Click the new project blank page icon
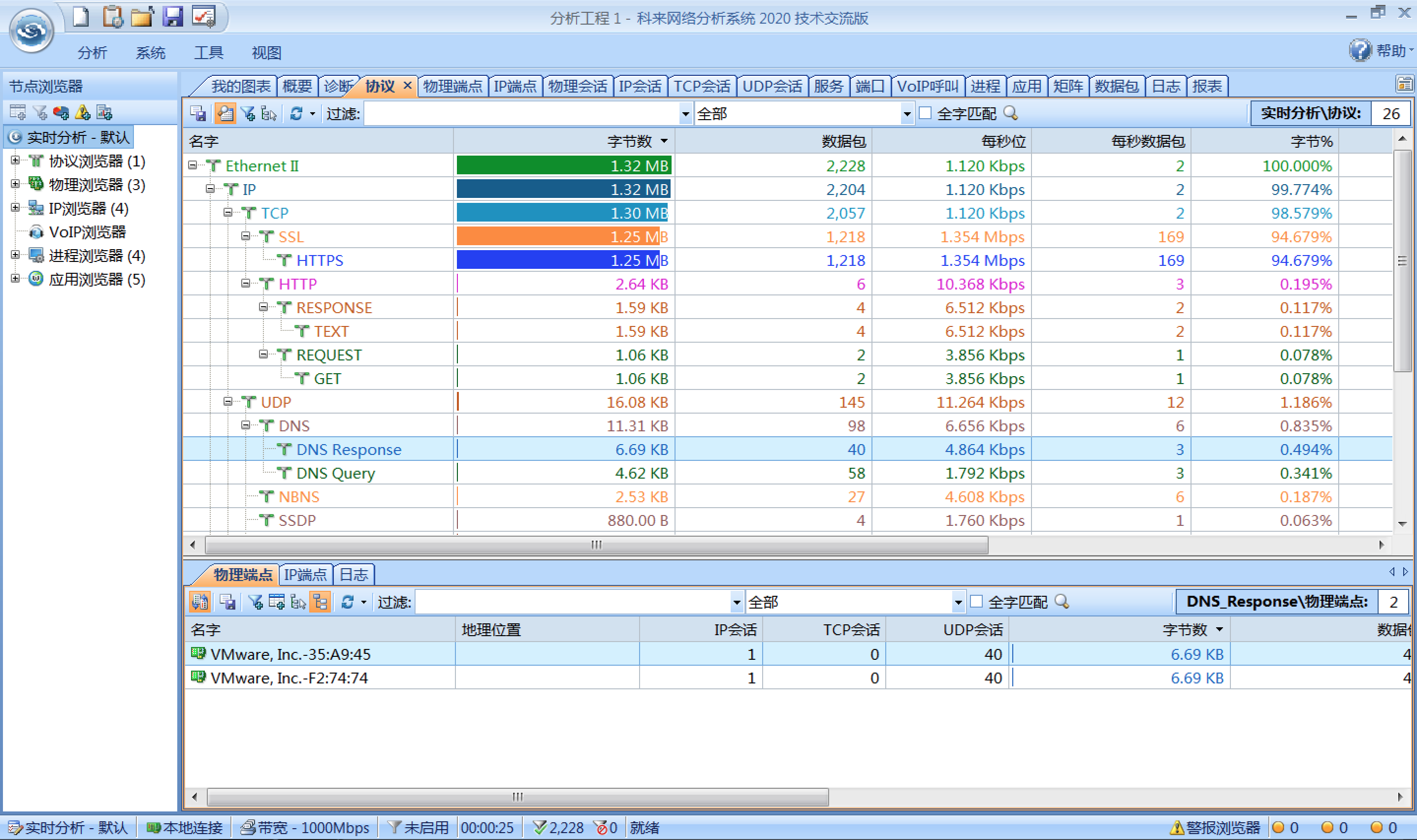This screenshot has width=1417, height=840. pos(81,16)
